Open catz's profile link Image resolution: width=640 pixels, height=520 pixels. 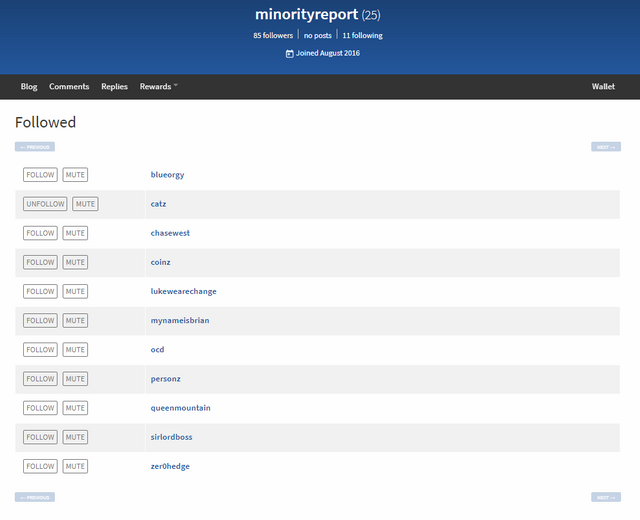point(158,204)
